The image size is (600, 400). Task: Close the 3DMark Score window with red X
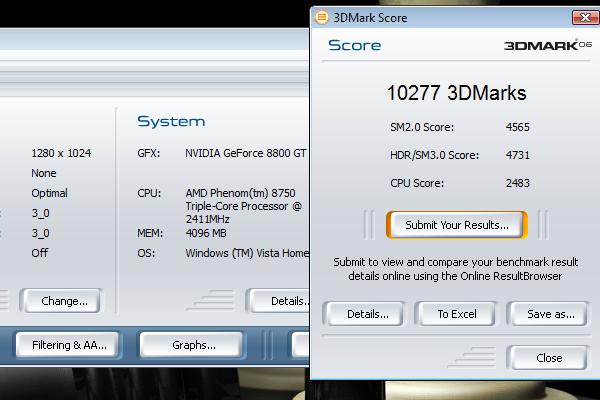[586, 16]
